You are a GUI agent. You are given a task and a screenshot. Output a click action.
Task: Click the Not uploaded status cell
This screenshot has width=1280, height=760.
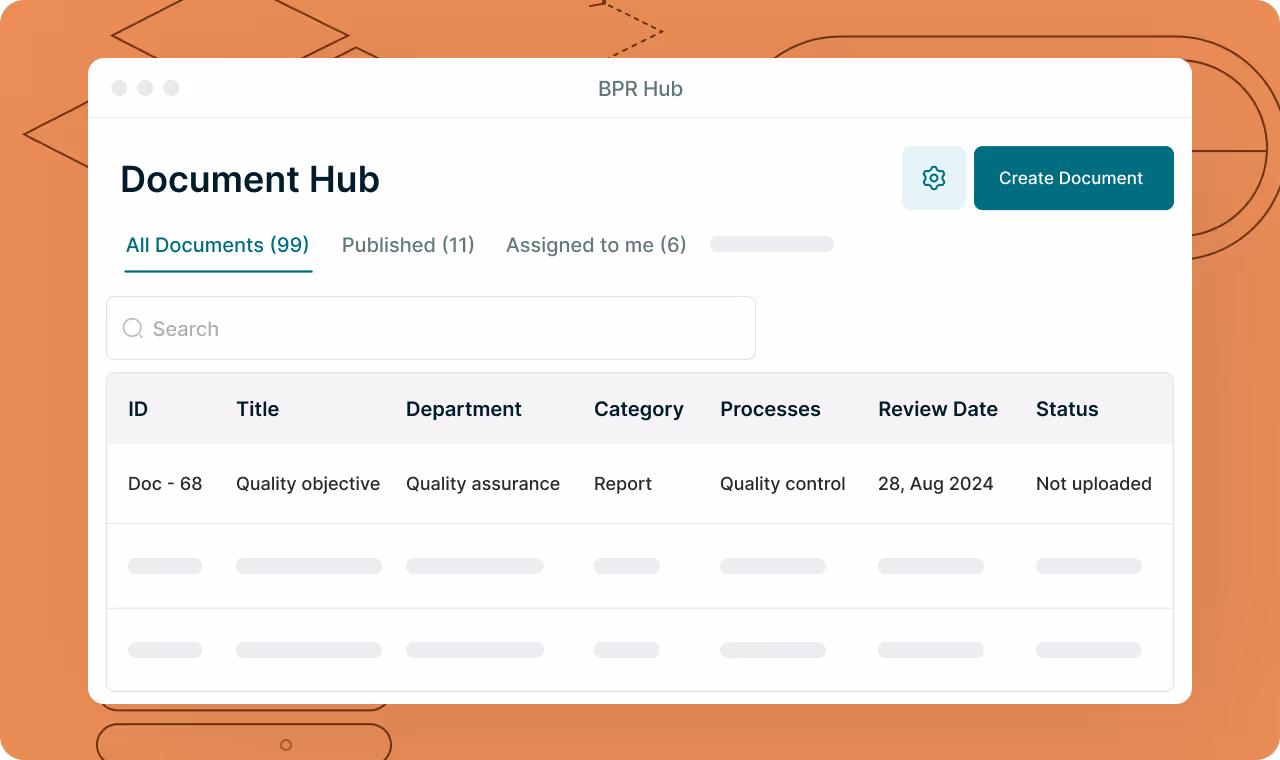(x=1094, y=484)
